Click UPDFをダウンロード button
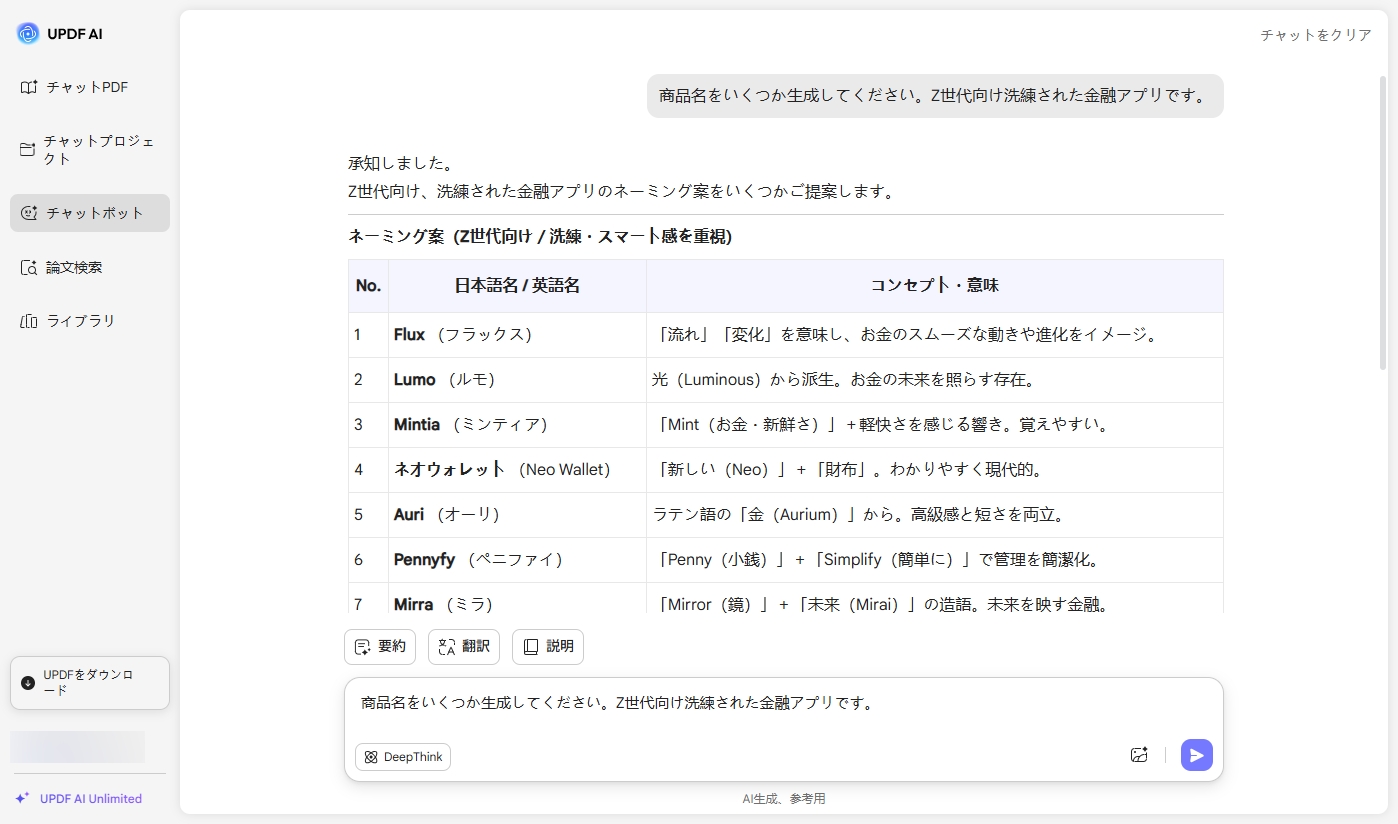1398x824 pixels. [90, 683]
